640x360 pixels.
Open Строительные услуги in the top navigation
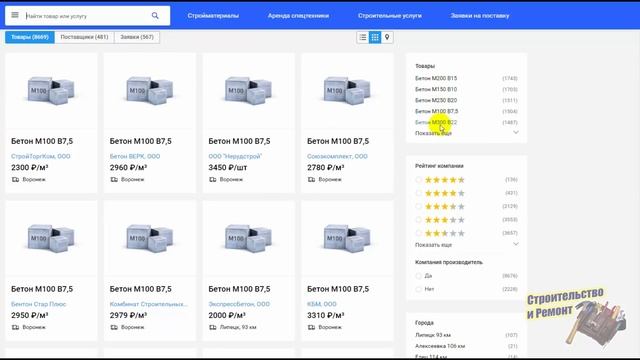pos(390,16)
